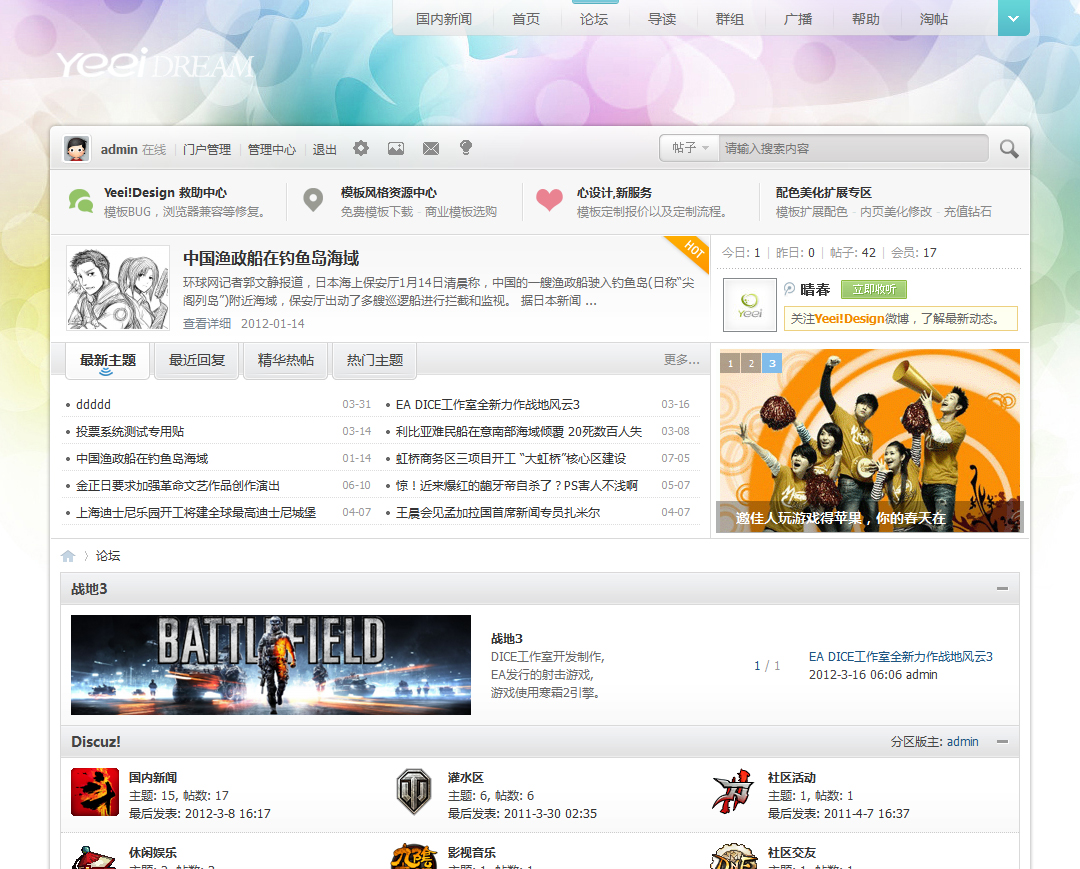1080x869 pixels.
Task: Open the picture album icon
Action: click(396, 148)
